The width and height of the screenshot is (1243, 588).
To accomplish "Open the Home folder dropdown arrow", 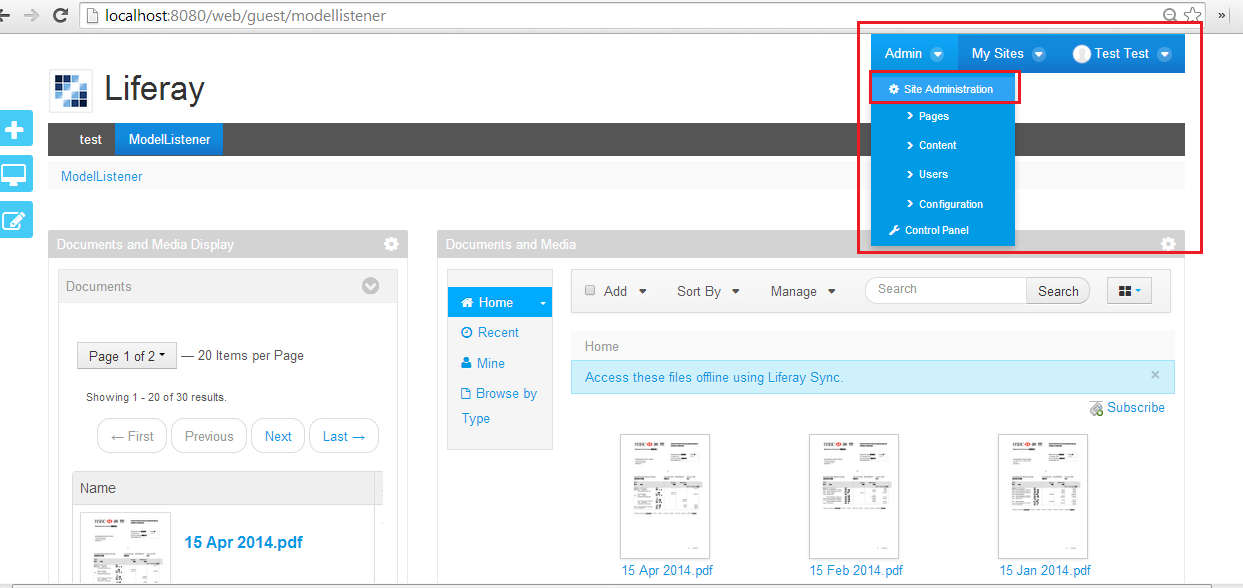I will click(543, 303).
